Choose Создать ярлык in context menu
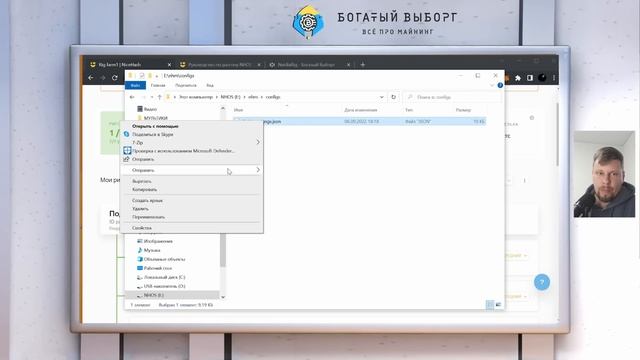The height and width of the screenshot is (360, 640). 147,200
